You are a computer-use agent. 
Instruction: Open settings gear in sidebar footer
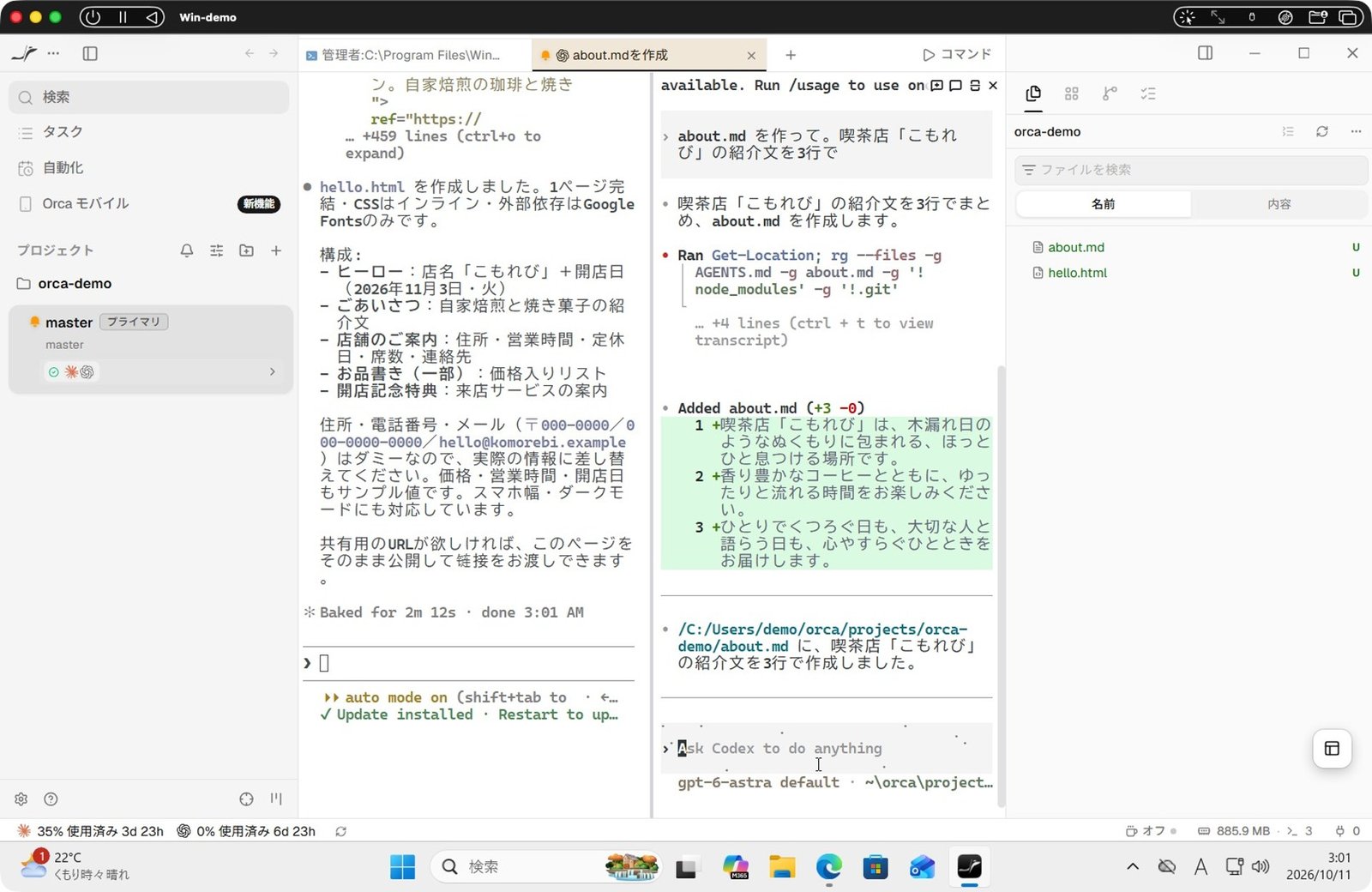point(21,799)
